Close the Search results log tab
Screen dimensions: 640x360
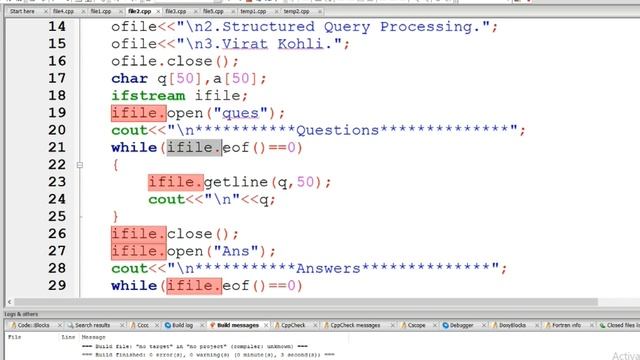tap(122, 325)
